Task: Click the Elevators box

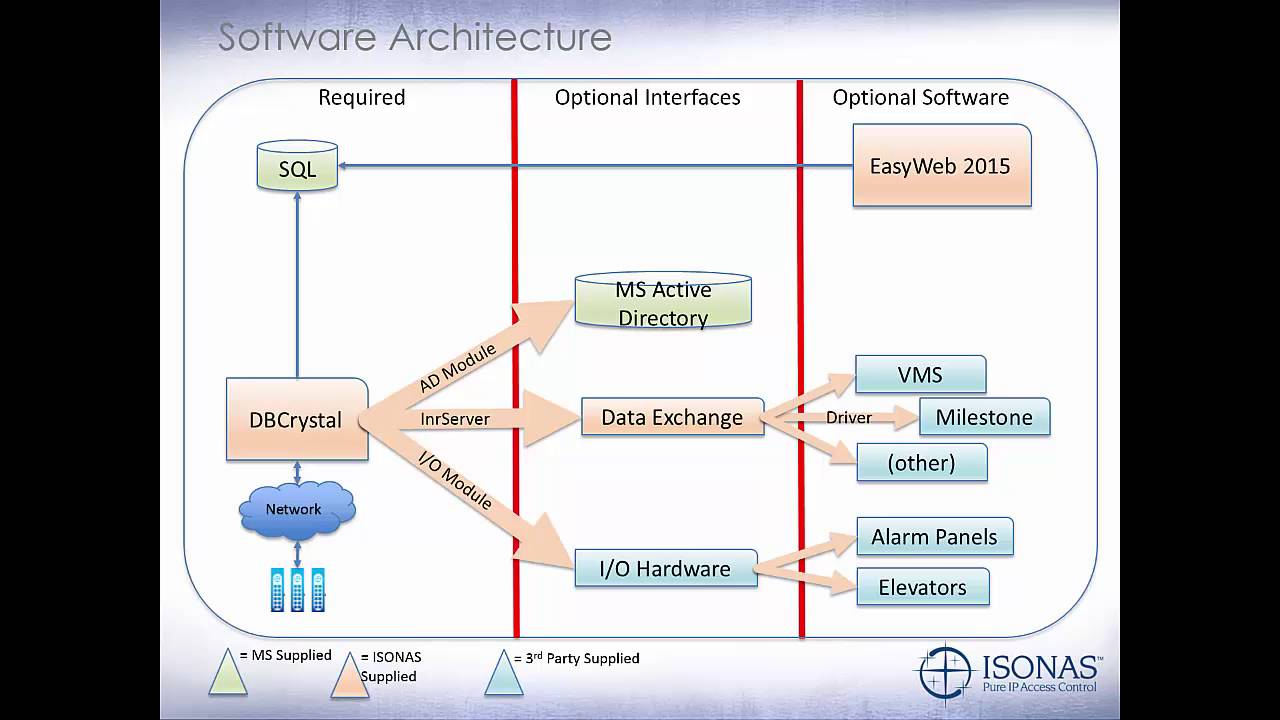Action: coord(923,587)
